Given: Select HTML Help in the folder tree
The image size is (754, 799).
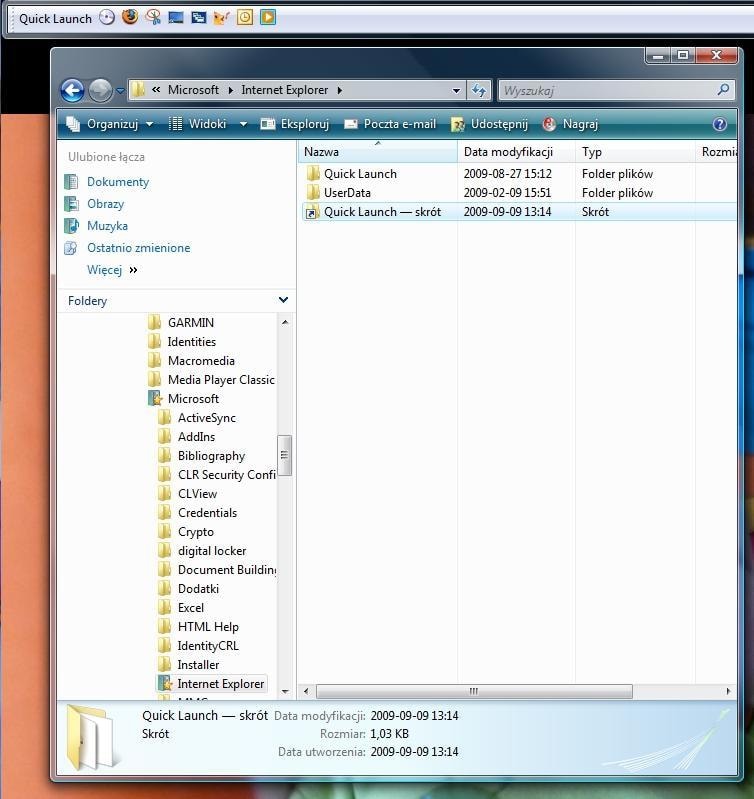Looking at the screenshot, I should 208,627.
